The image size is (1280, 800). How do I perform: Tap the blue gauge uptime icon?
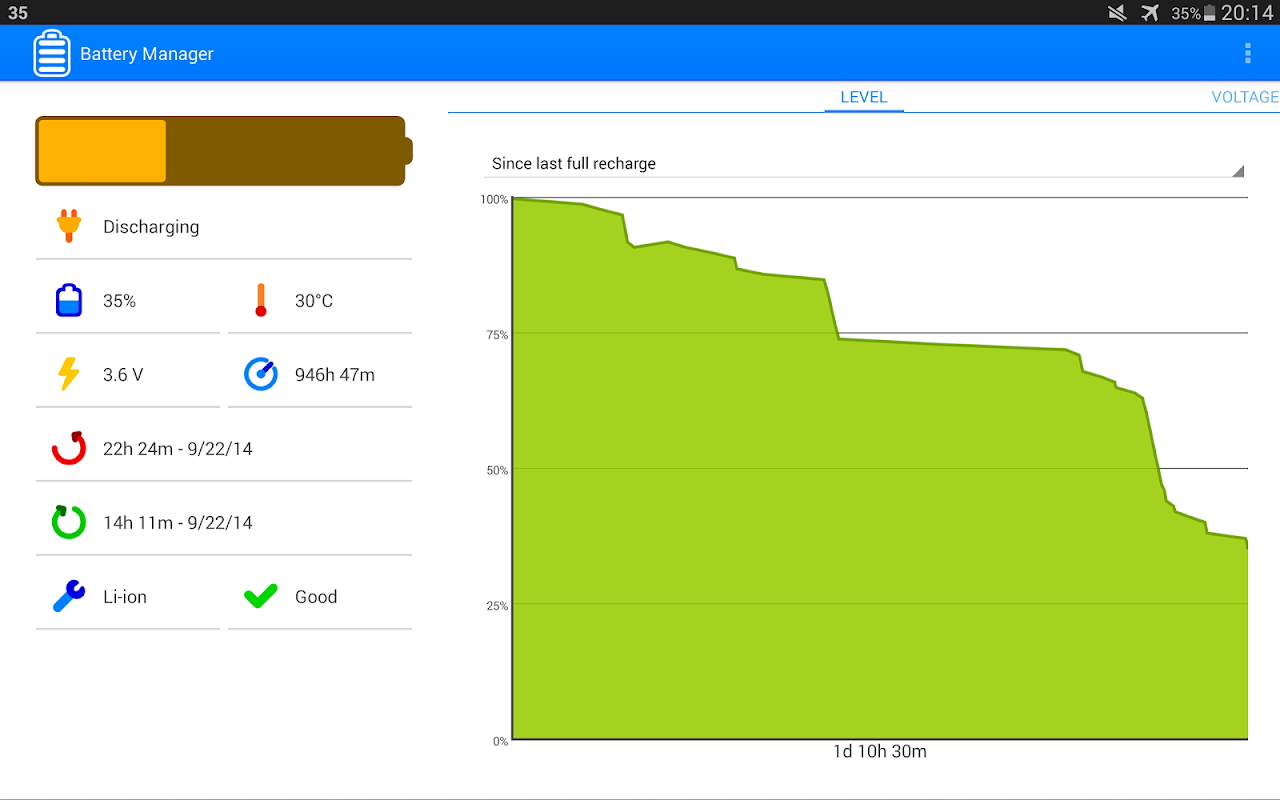tap(261, 374)
